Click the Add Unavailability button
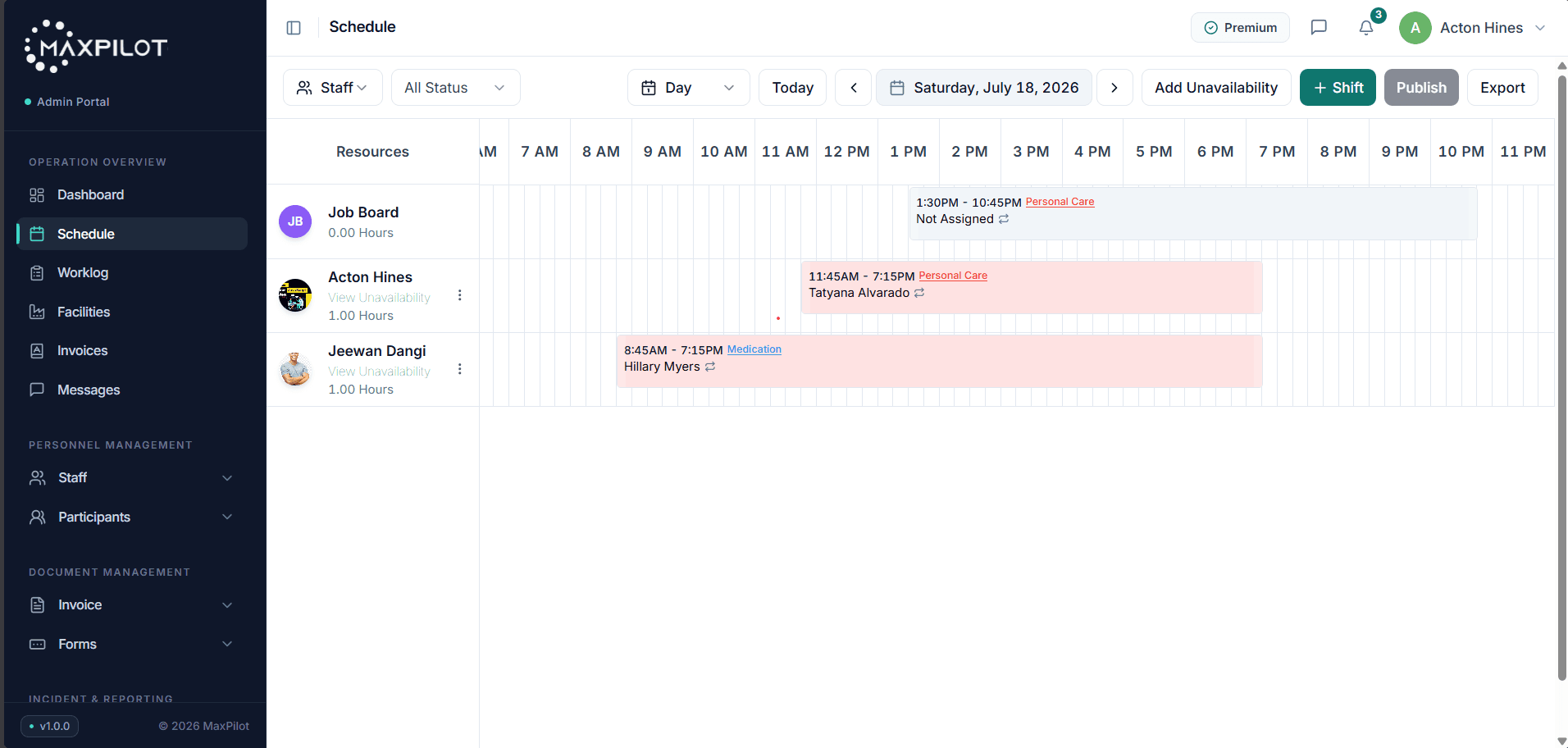Screen dimensions: 1568x748 click(1216, 88)
